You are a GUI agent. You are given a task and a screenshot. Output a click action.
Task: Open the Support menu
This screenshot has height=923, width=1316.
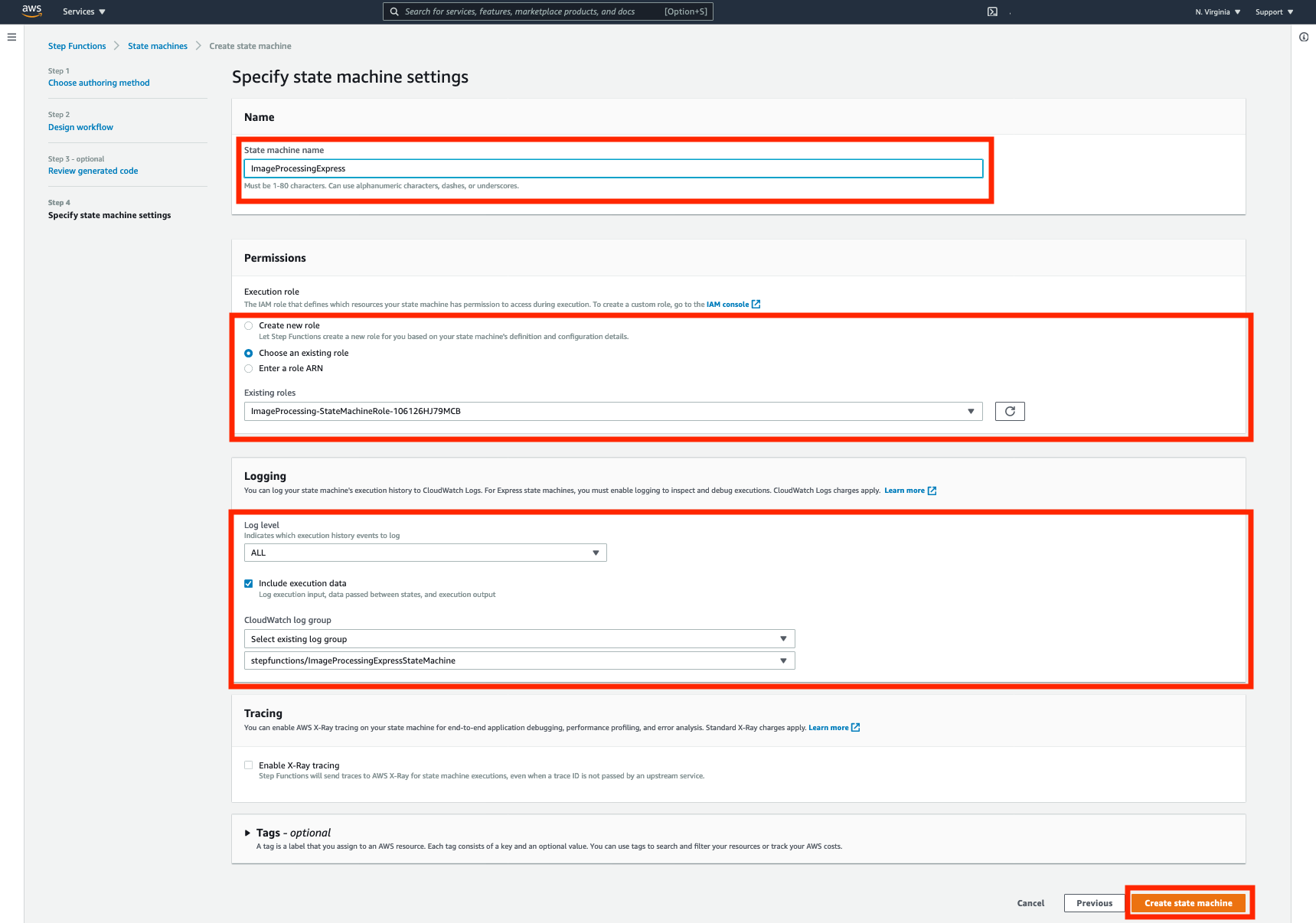[x=1274, y=11]
